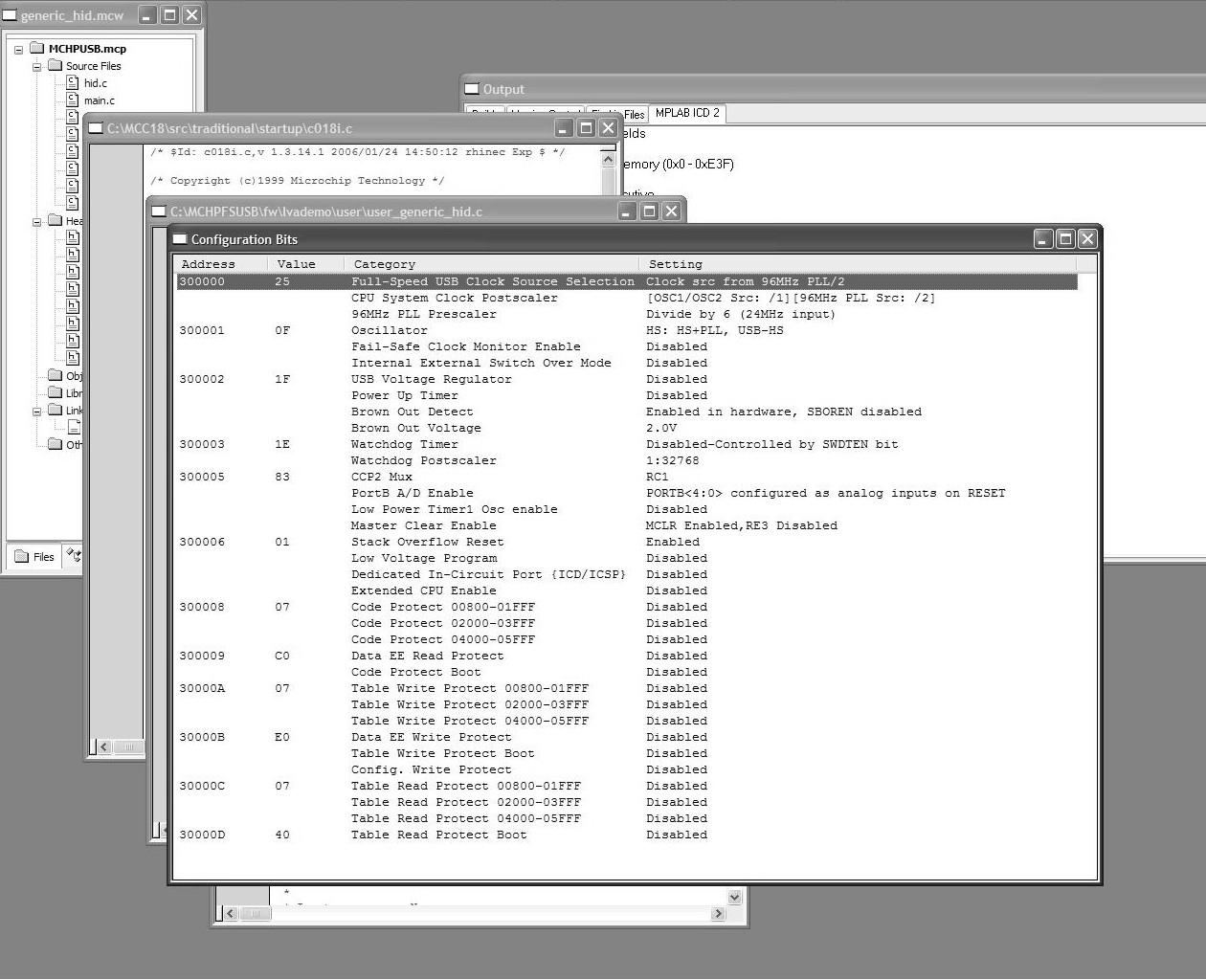Click the CPU System Clock Postscaler category

click(454, 298)
